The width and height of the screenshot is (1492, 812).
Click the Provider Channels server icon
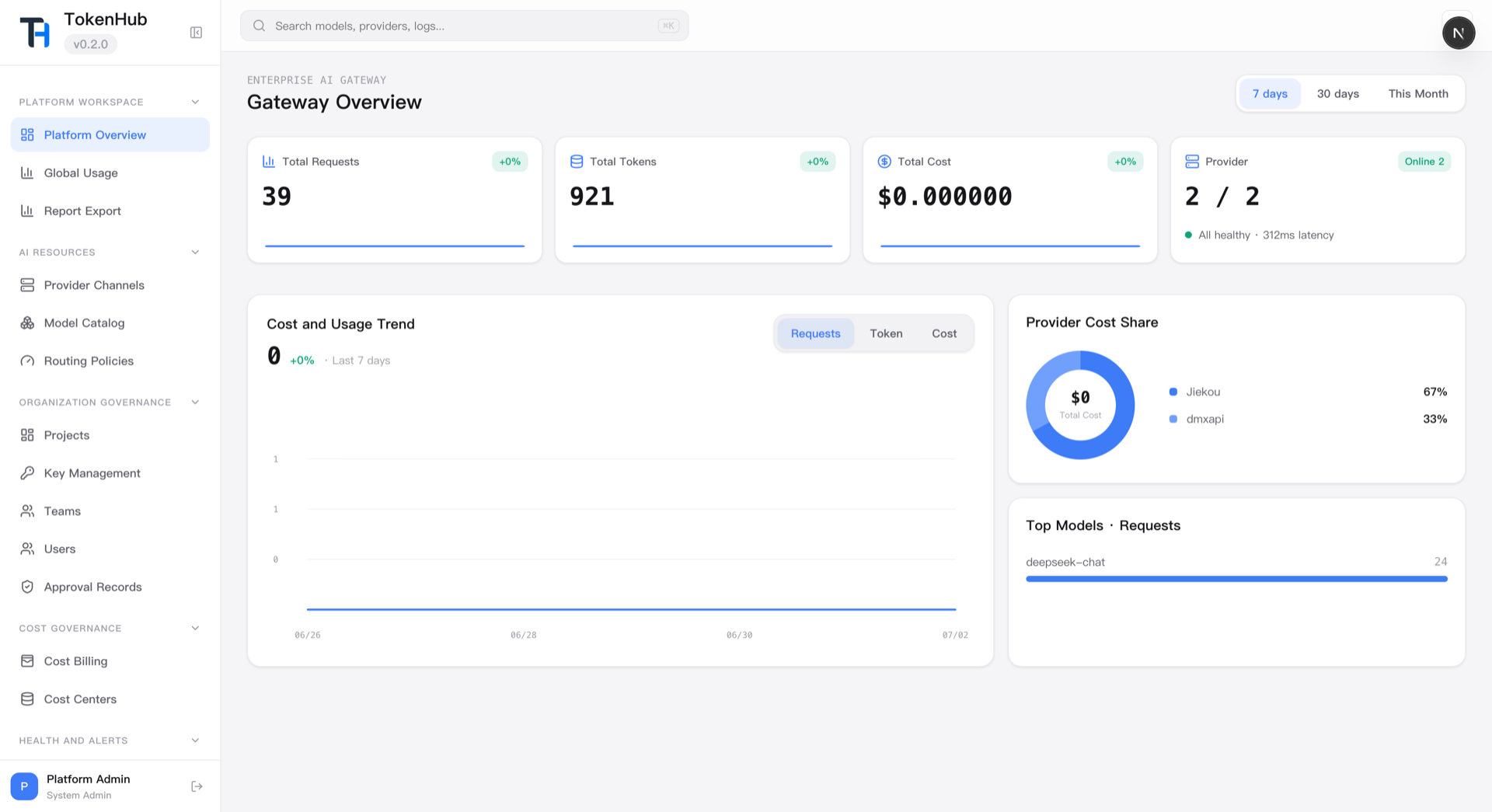coord(27,285)
